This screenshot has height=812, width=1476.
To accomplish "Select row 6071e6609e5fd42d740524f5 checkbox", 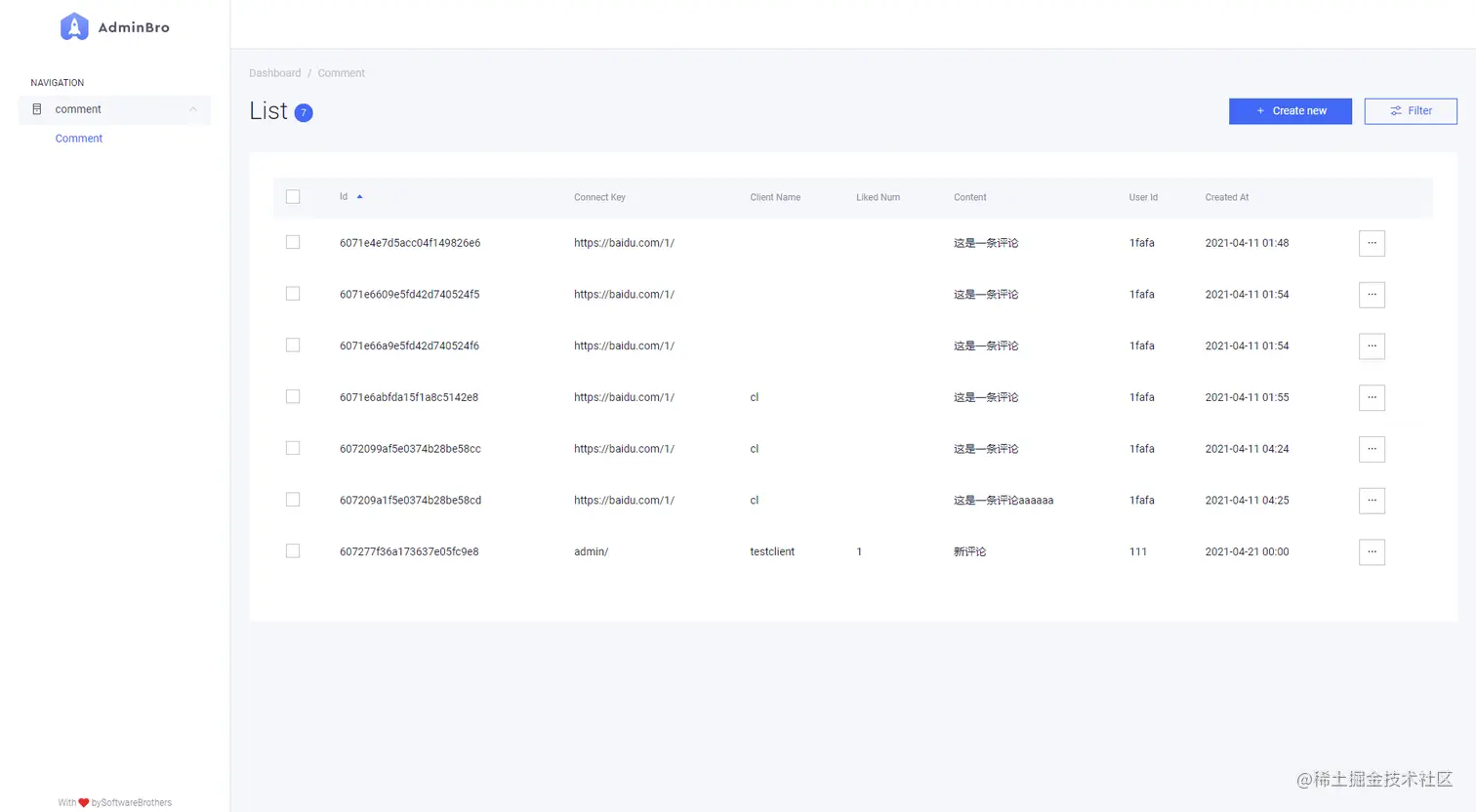I will 293,294.
